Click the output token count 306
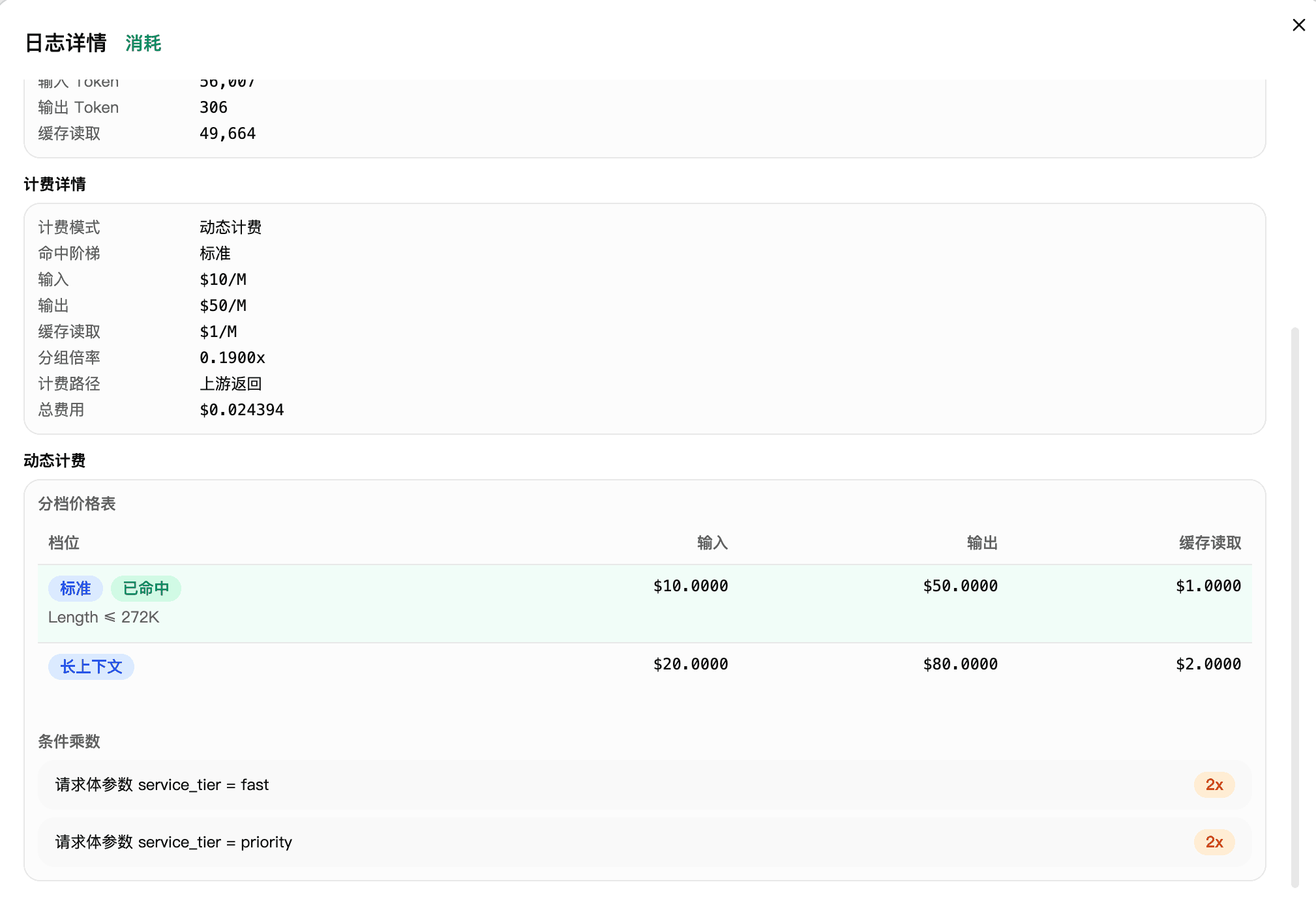Viewport: 1316px width, 910px height. (x=213, y=108)
